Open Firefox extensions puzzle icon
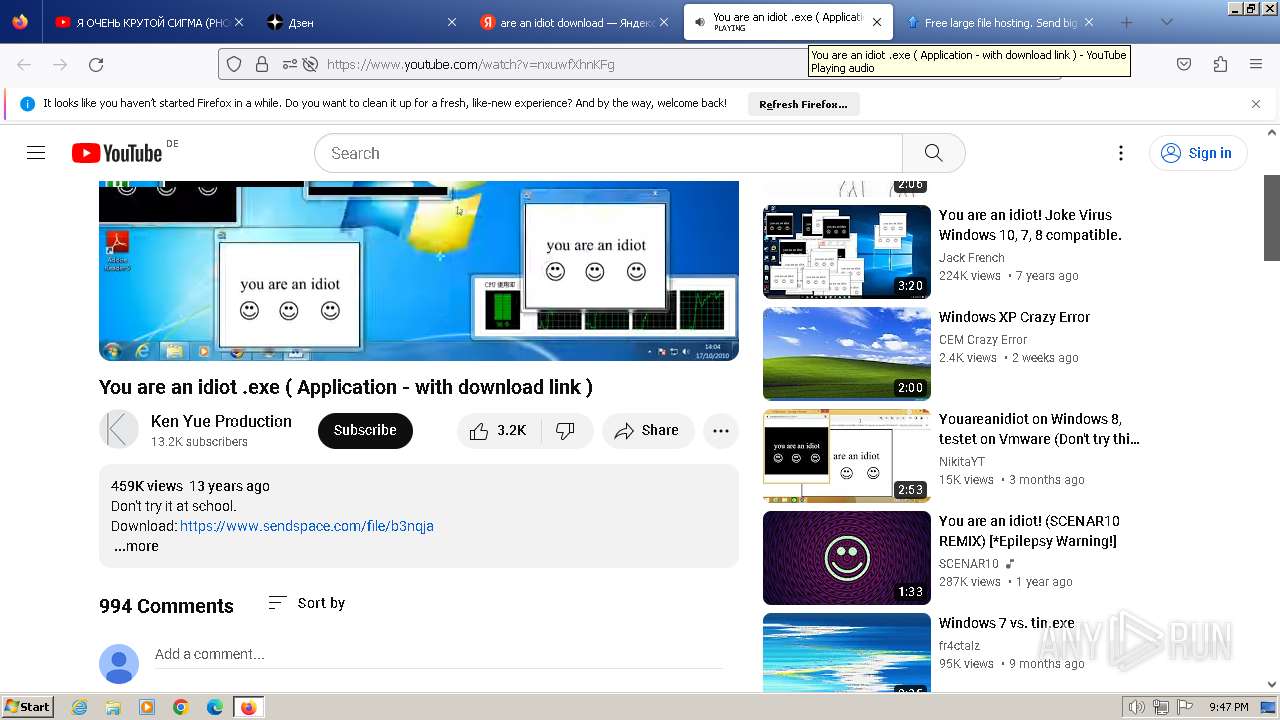The height and width of the screenshot is (720, 1280). click(x=1220, y=64)
